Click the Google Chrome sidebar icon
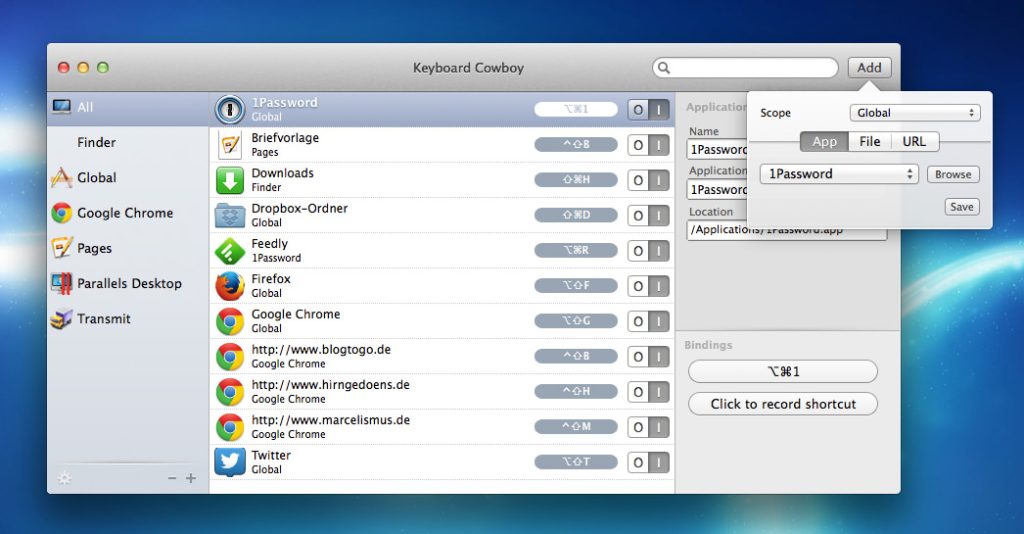This screenshot has width=1024, height=534. click(61, 213)
